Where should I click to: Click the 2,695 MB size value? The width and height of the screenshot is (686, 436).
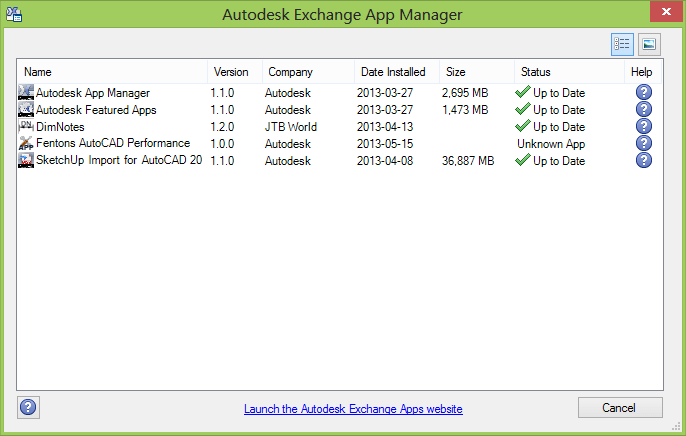coord(465,93)
